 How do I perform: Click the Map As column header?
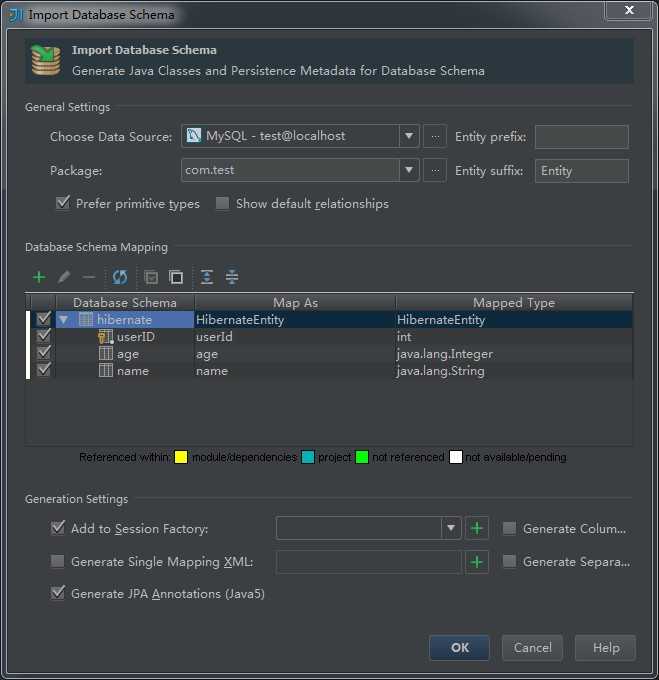[295, 302]
